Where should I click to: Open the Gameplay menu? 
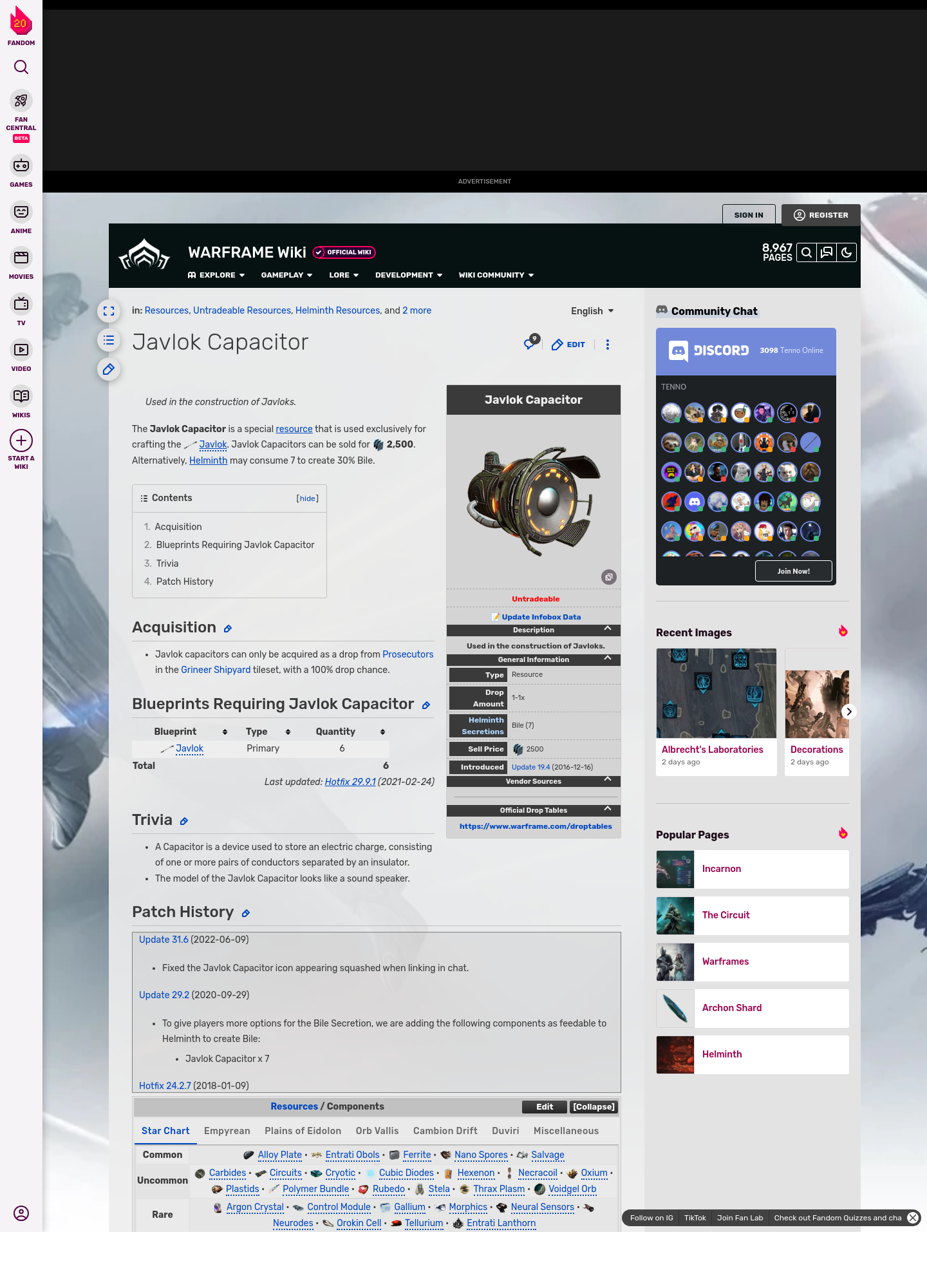point(286,275)
